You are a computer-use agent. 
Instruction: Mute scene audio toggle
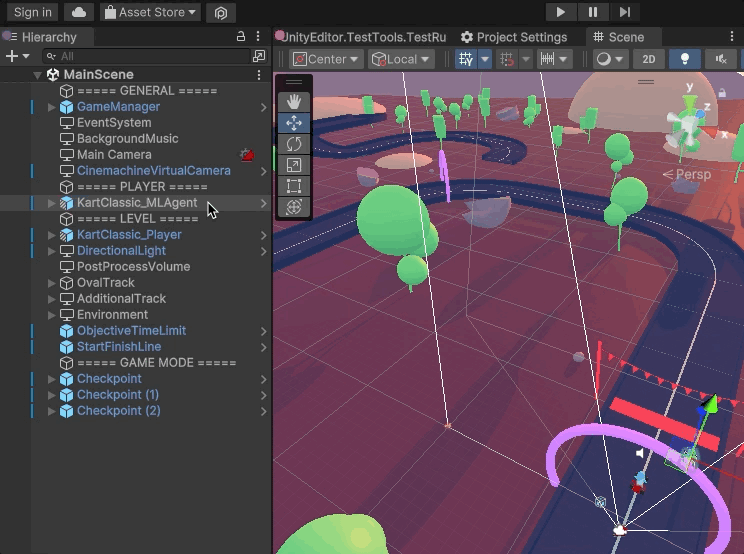tap(719, 59)
